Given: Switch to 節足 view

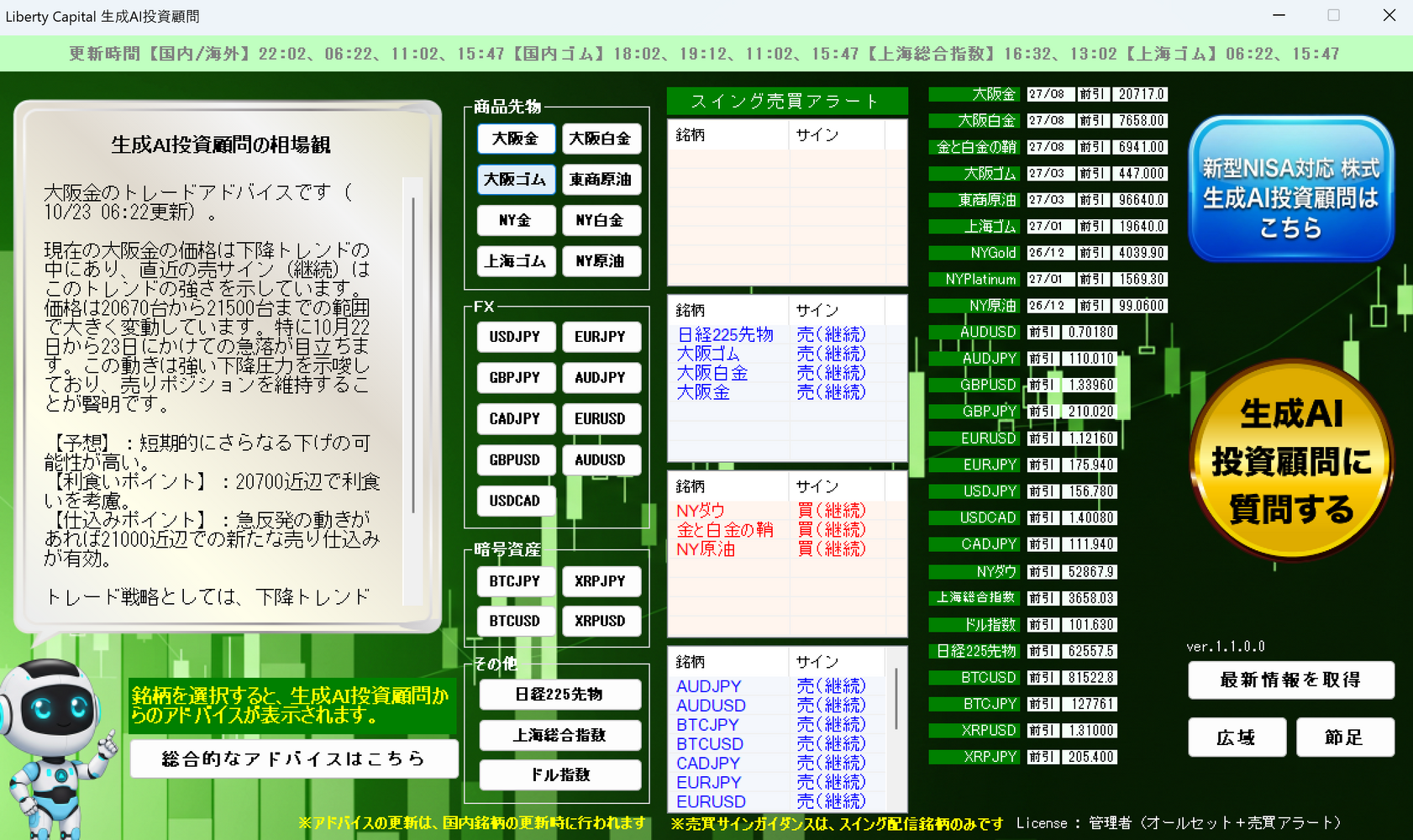Looking at the screenshot, I should click(x=1345, y=737).
